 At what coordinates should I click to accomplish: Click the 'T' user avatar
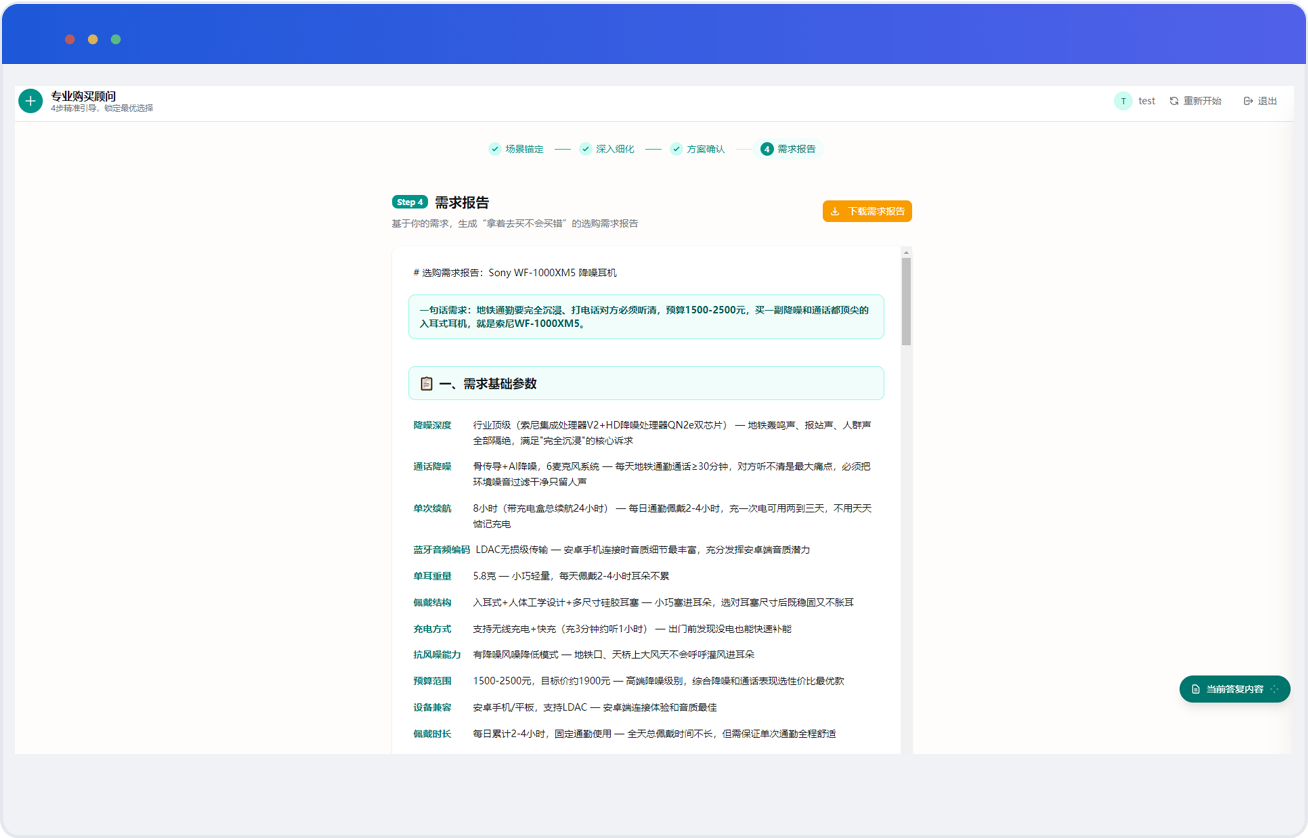(x=1123, y=101)
